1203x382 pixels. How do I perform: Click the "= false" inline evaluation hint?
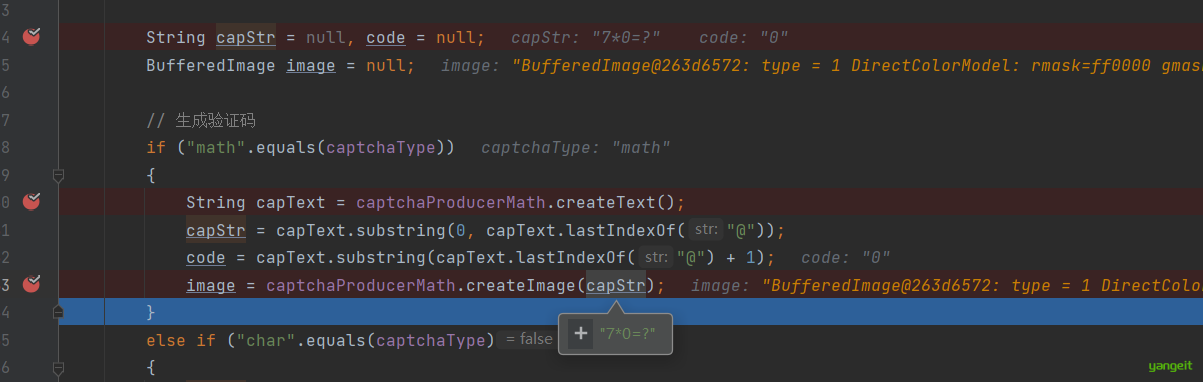click(x=529, y=339)
